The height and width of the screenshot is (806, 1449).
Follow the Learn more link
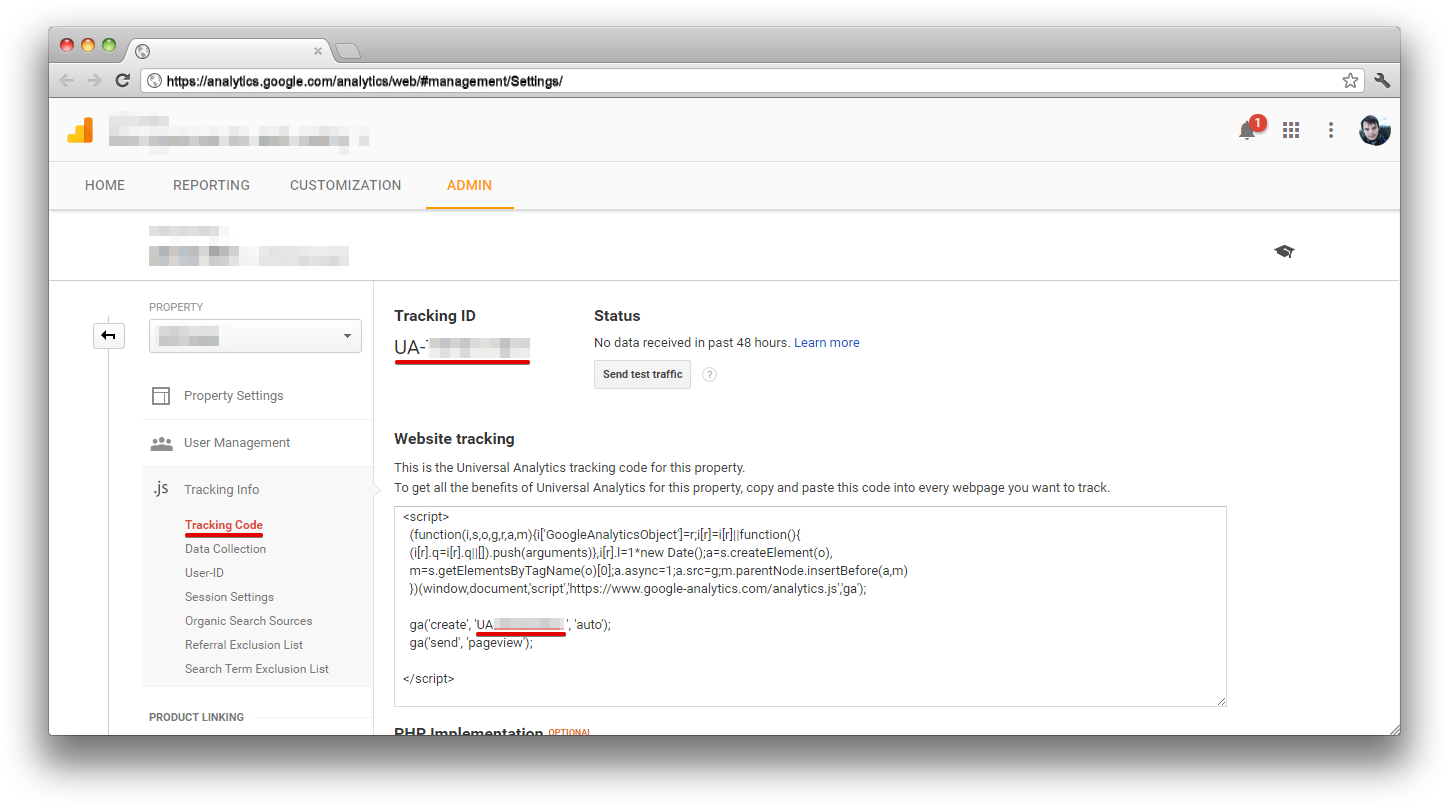tap(827, 343)
